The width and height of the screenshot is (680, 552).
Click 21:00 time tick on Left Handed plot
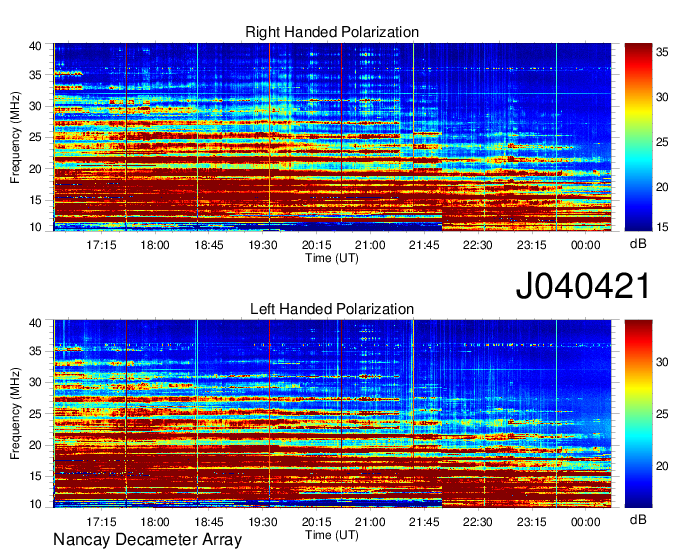(370, 522)
